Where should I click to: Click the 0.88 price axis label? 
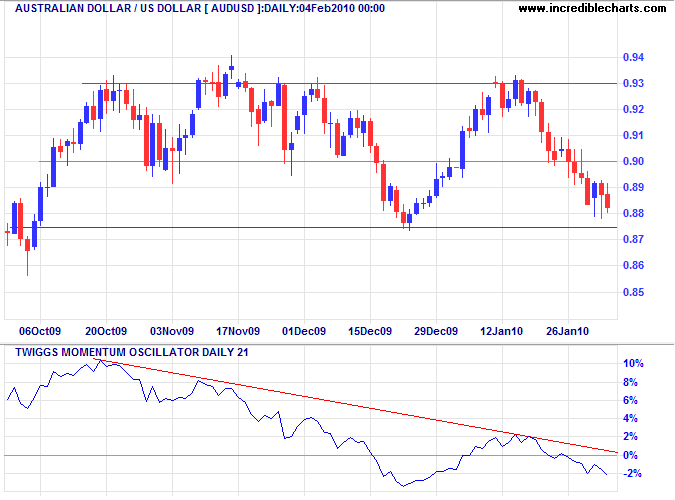pyautogui.click(x=634, y=213)
